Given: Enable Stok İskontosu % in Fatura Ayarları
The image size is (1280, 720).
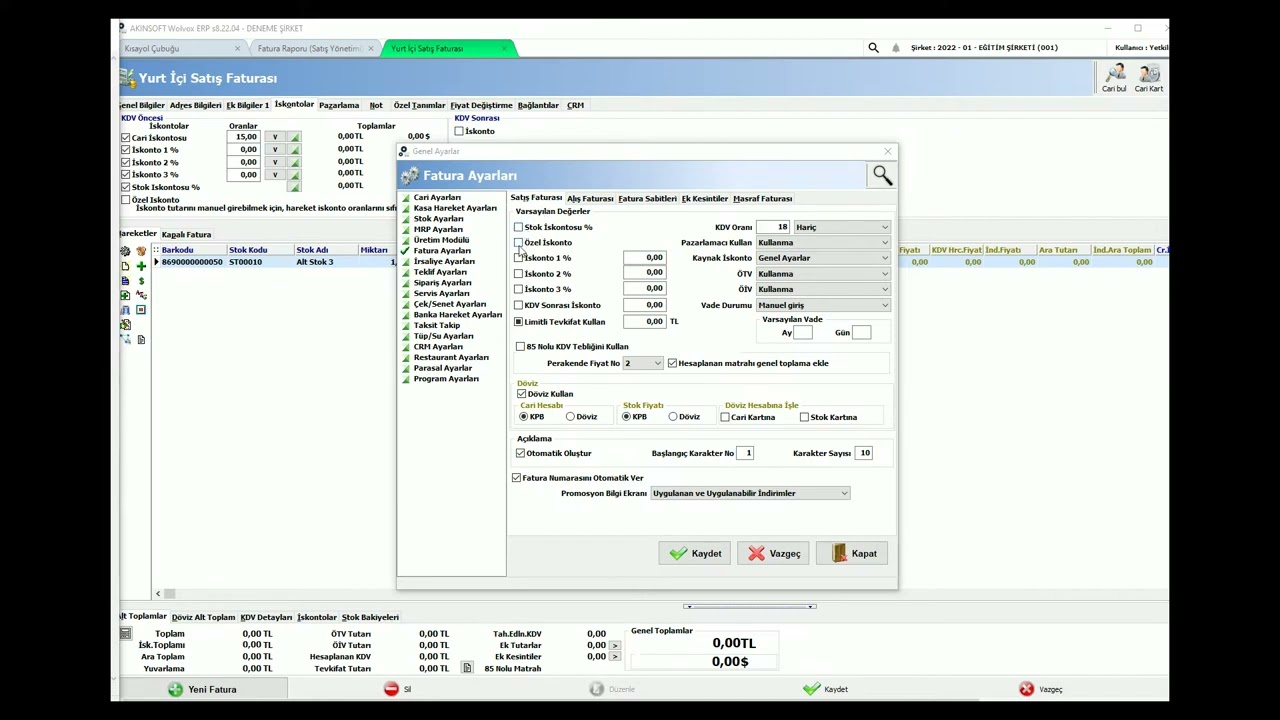Looking at the screenshot, I should [518, 227].
